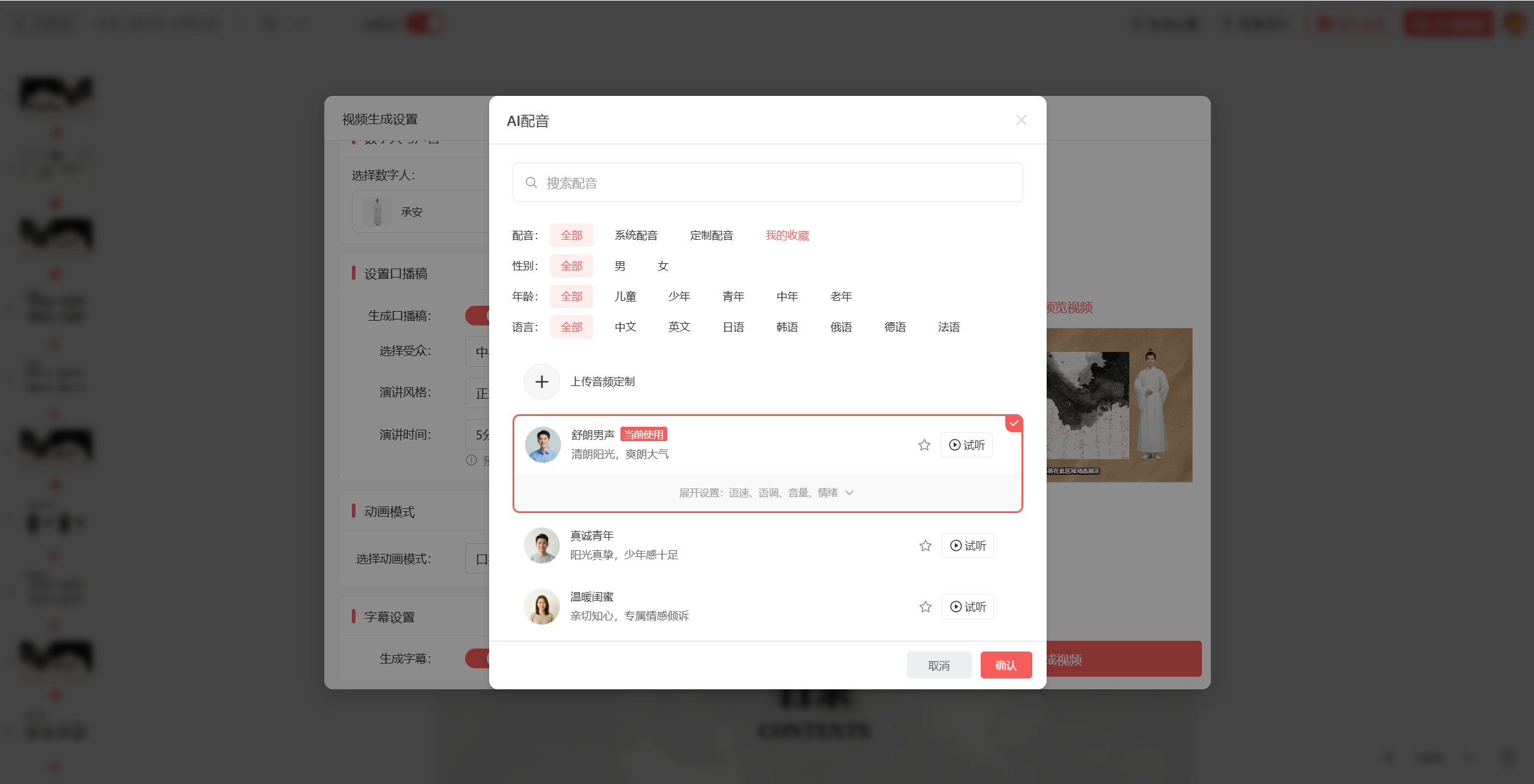
Task: Play the 真诚青年 voice sample
Action: (x=968, y=545)
